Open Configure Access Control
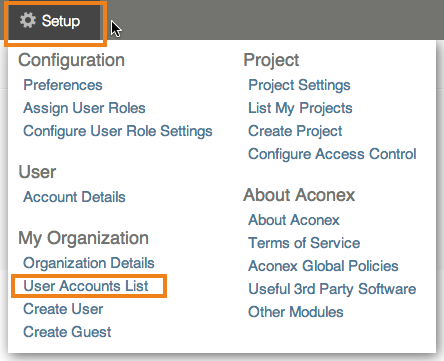 332,154
